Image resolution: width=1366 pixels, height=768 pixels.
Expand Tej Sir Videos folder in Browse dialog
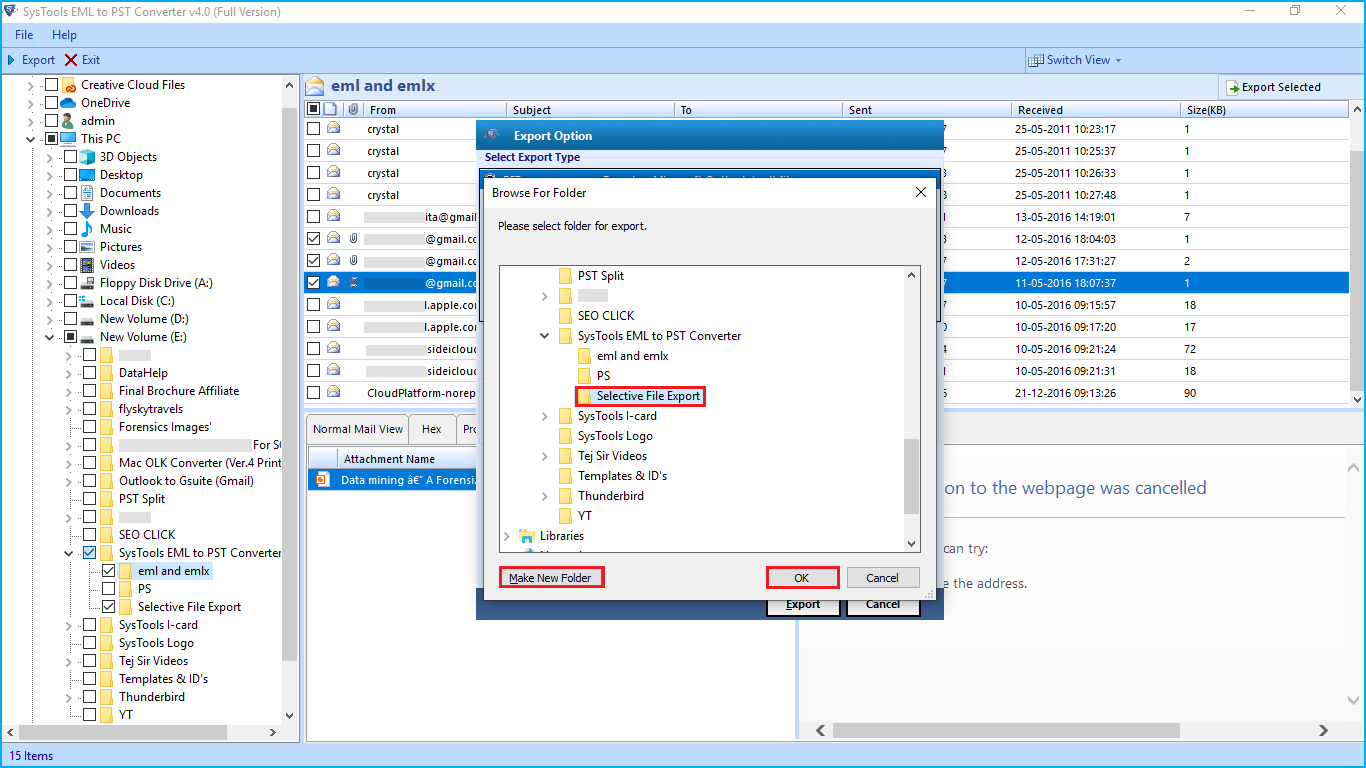tap(545, 456)
